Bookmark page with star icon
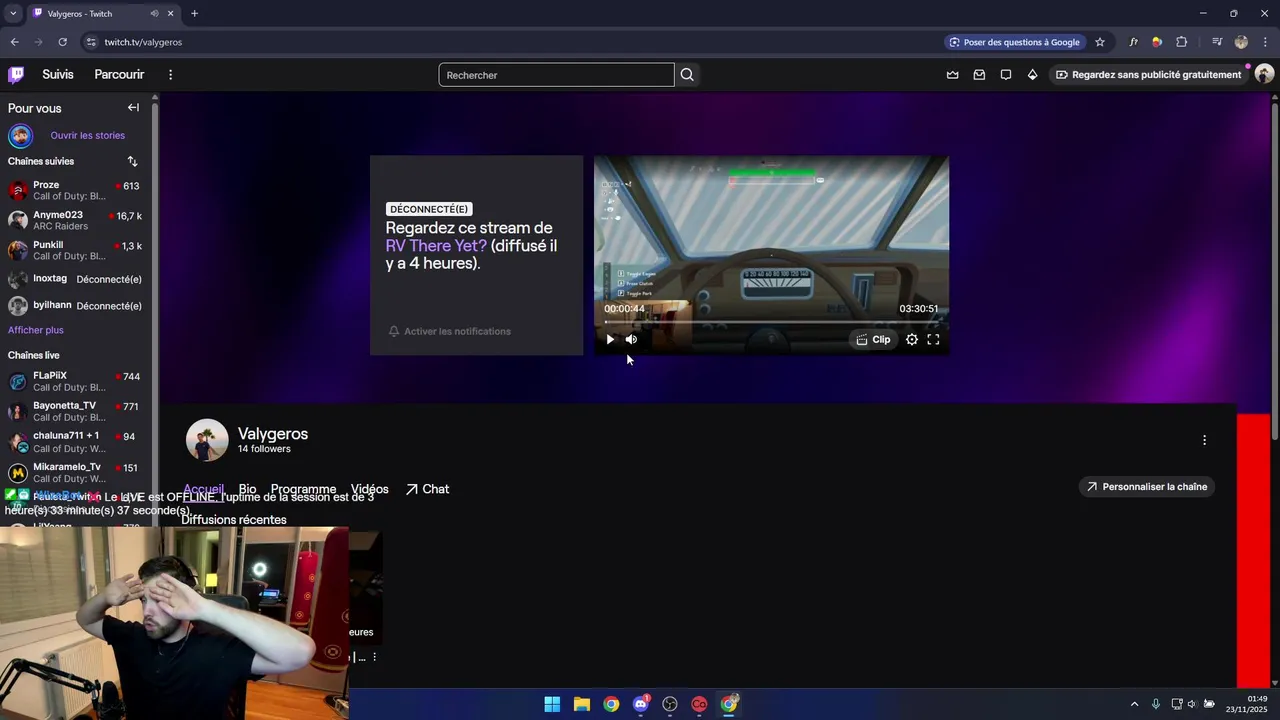Viewport: 1280px width, 720px height. [x=1100, y=42]
